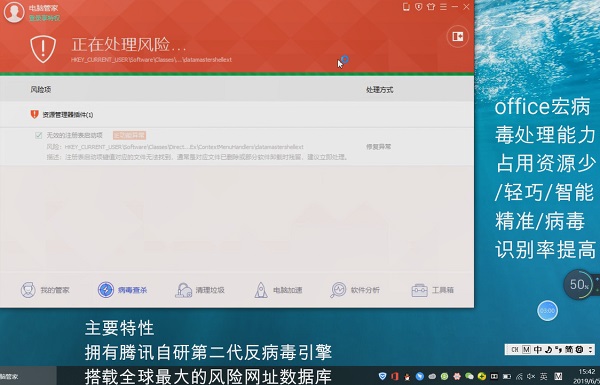The image size is (600, 385).
Task: Click the M icon on IME language bar
Action: point(527,349)
